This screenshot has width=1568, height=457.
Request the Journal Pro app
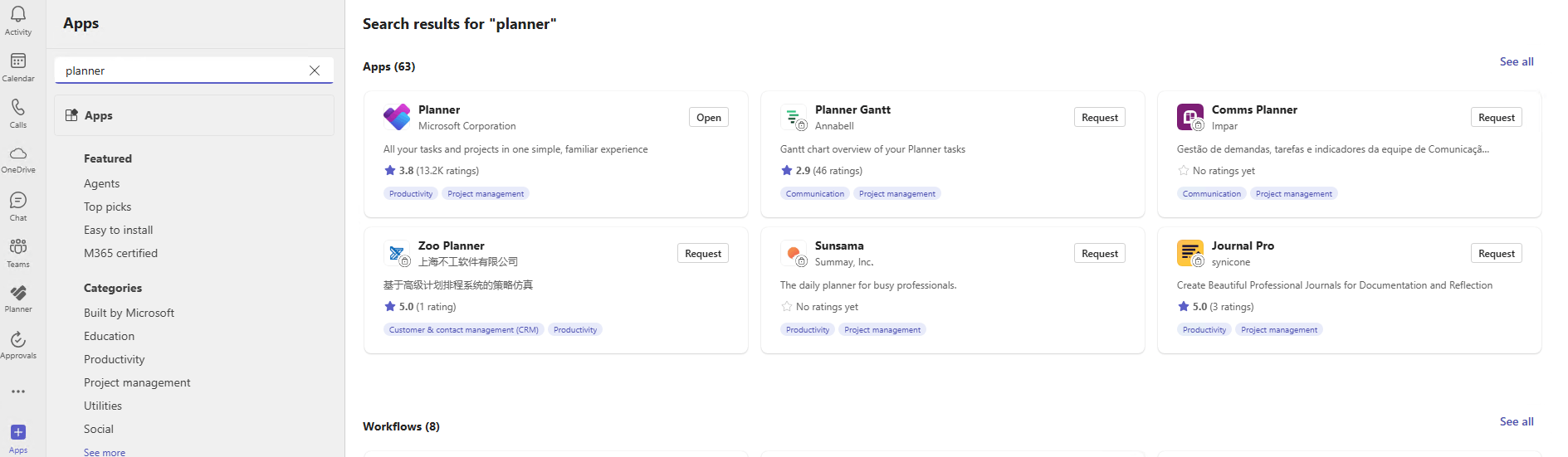click(1497, 253)
